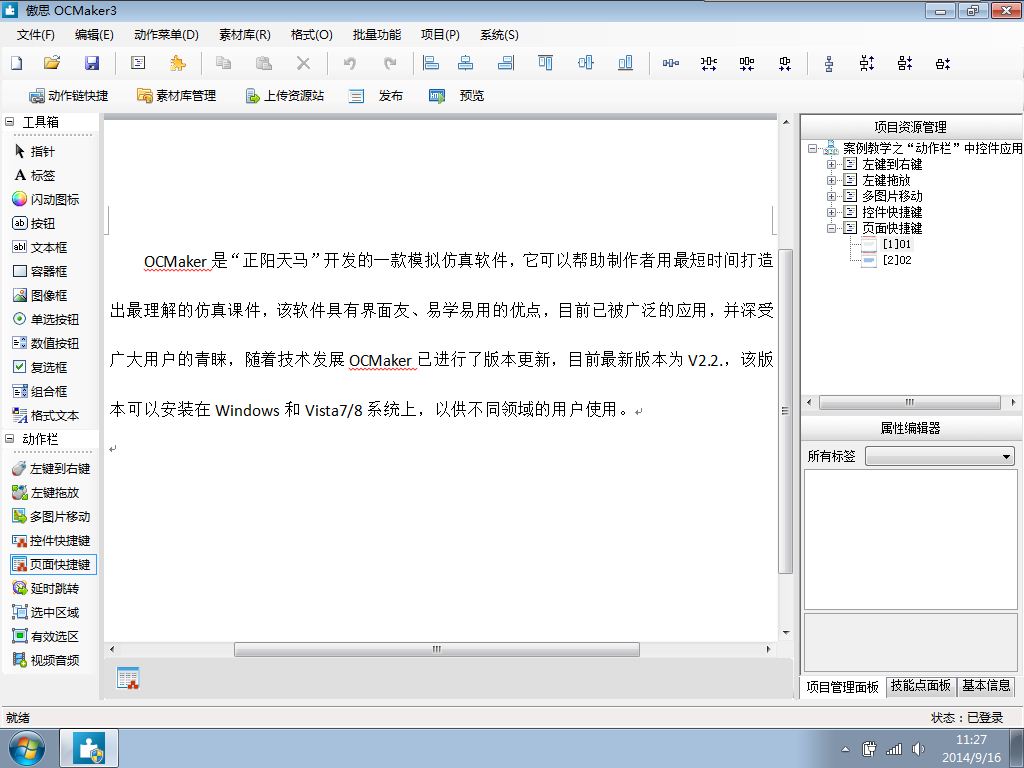Click the undo arrow toolbar icon
Viewport: 1024px width, 768px height.
click(x=350, y=63)
